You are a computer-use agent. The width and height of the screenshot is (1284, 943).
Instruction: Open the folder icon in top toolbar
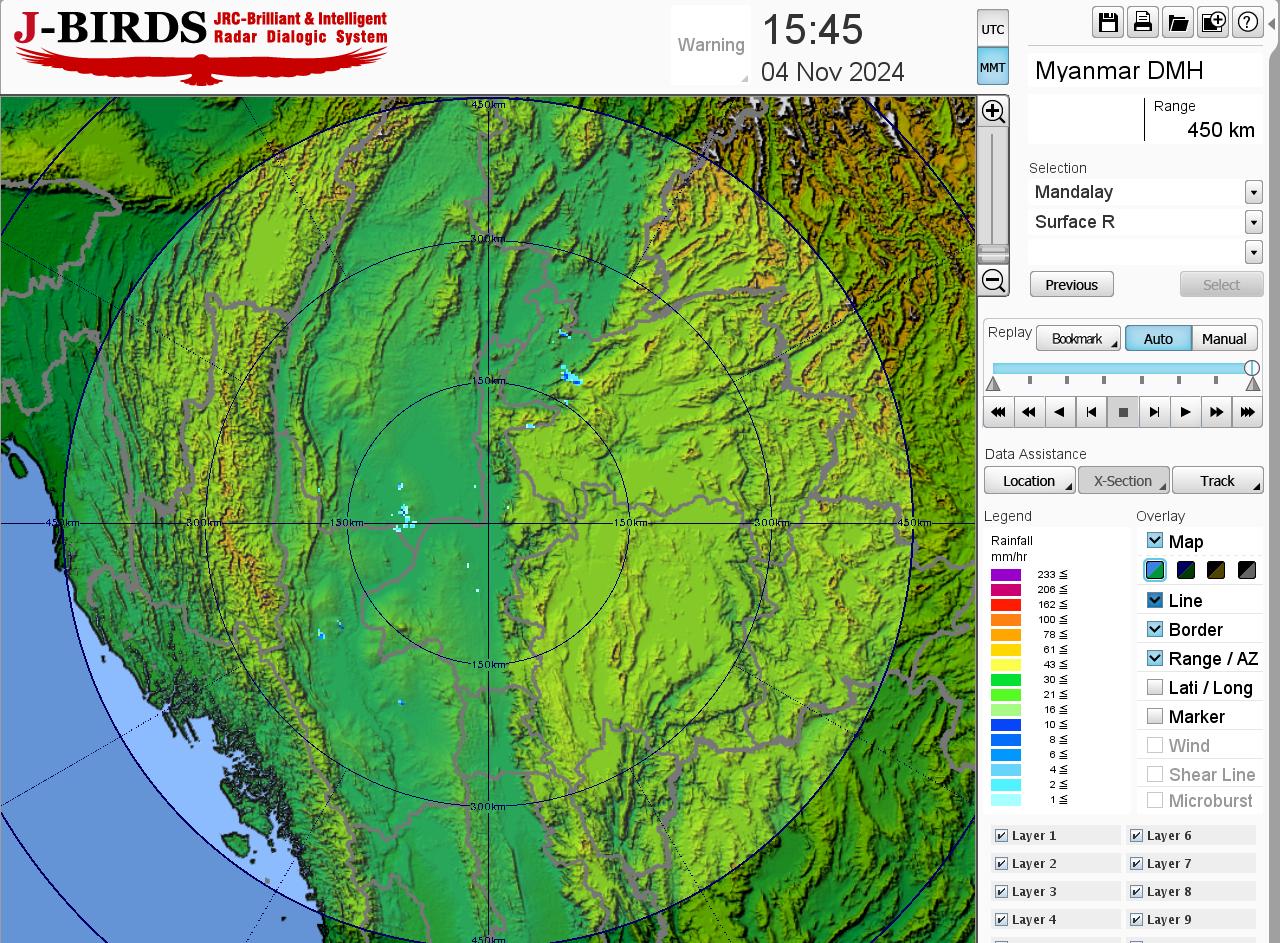click(x=1178, y=22)
